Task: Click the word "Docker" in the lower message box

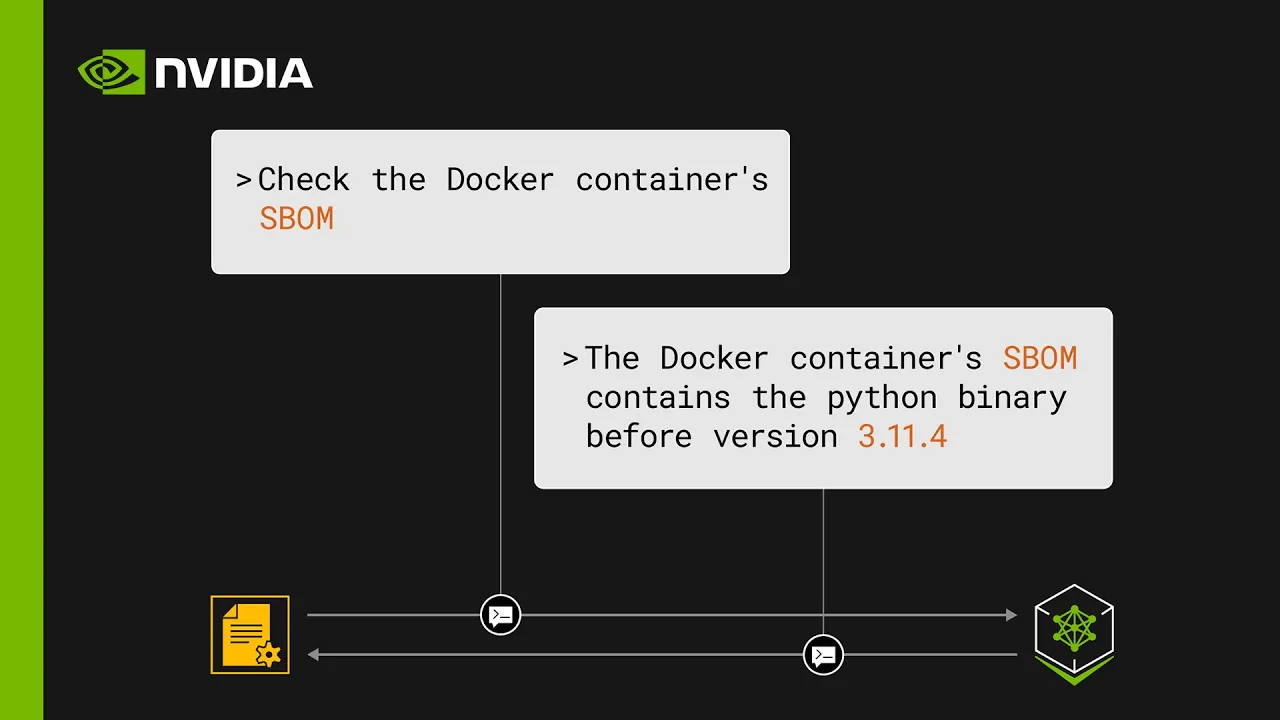Action: [x=714, y=358]
